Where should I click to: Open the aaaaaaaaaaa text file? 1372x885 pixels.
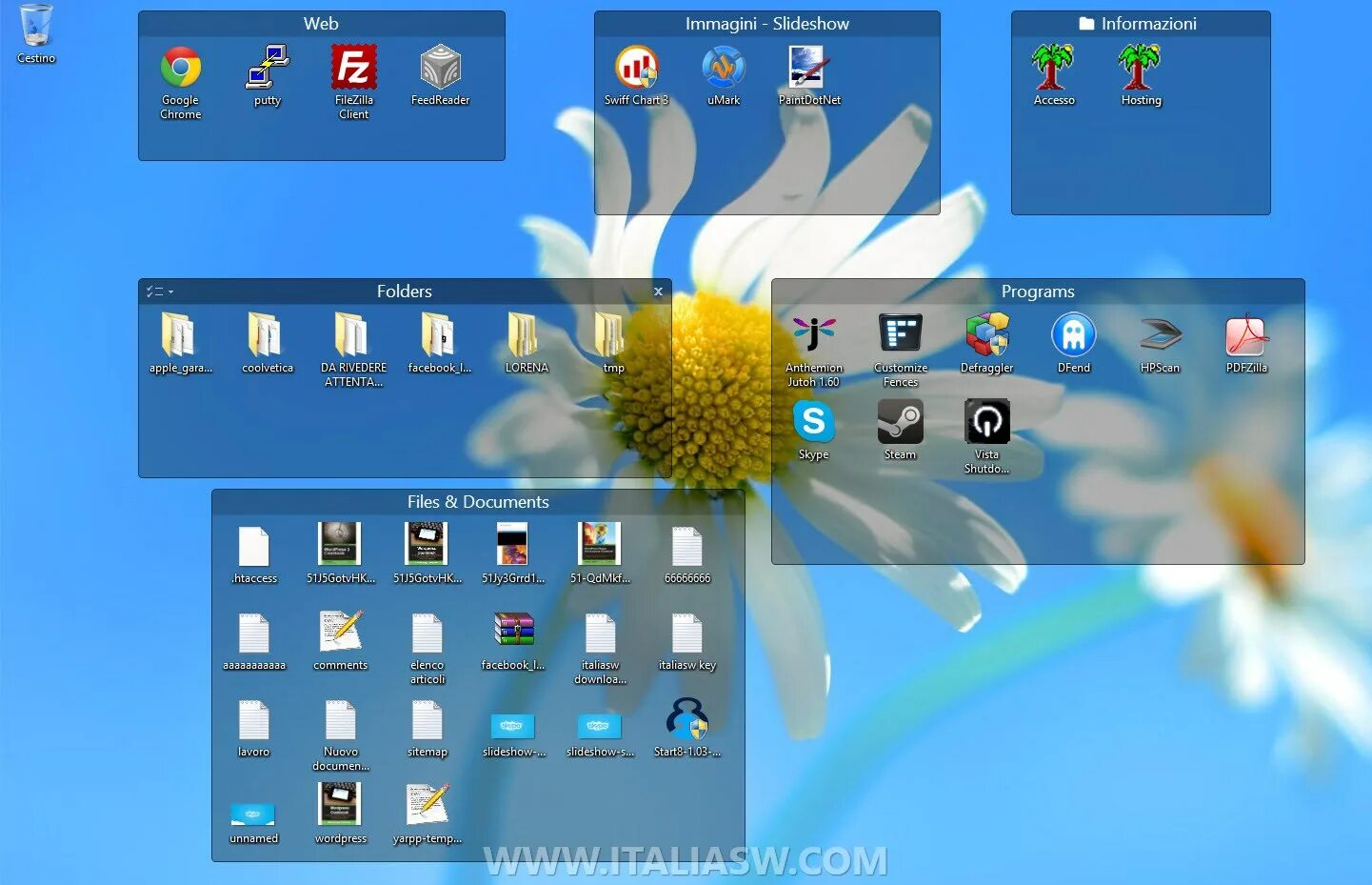[254, 640]
